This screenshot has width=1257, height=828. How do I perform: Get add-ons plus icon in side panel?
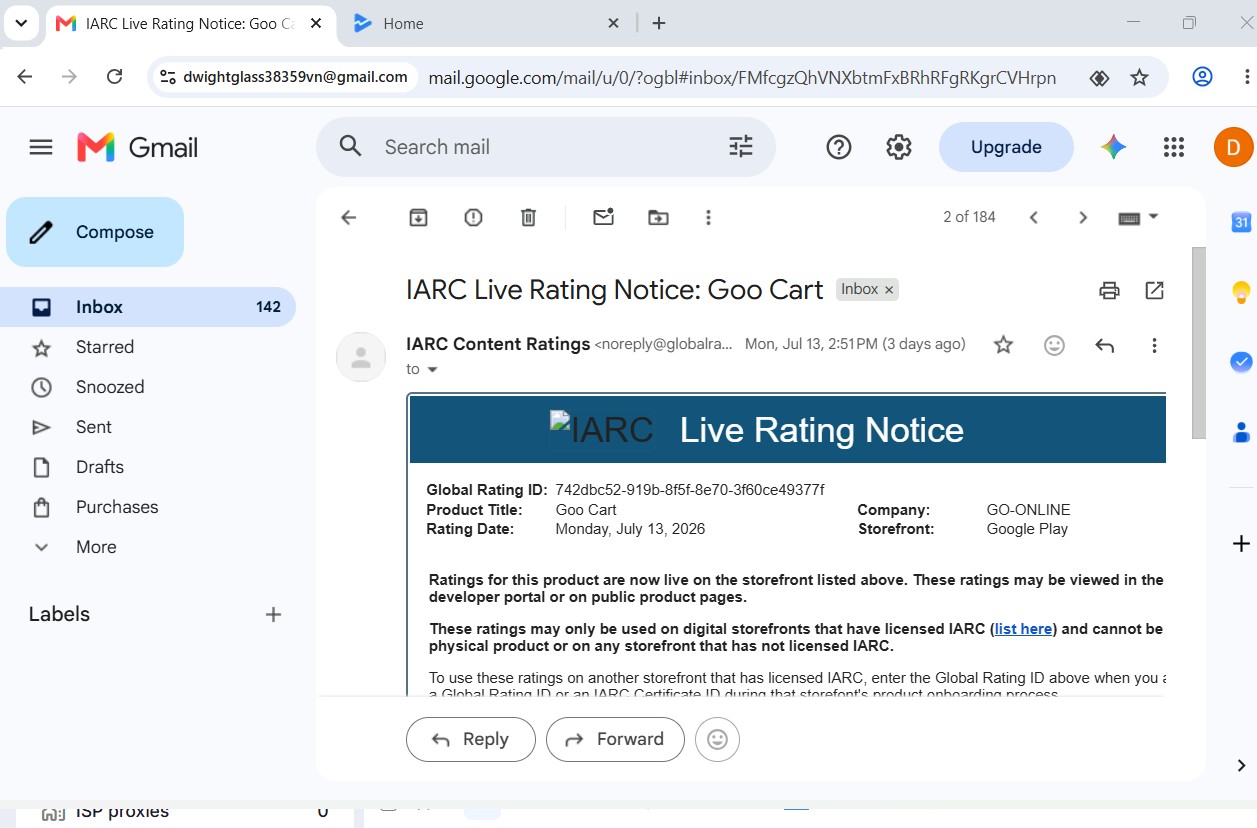[1241, 544]
